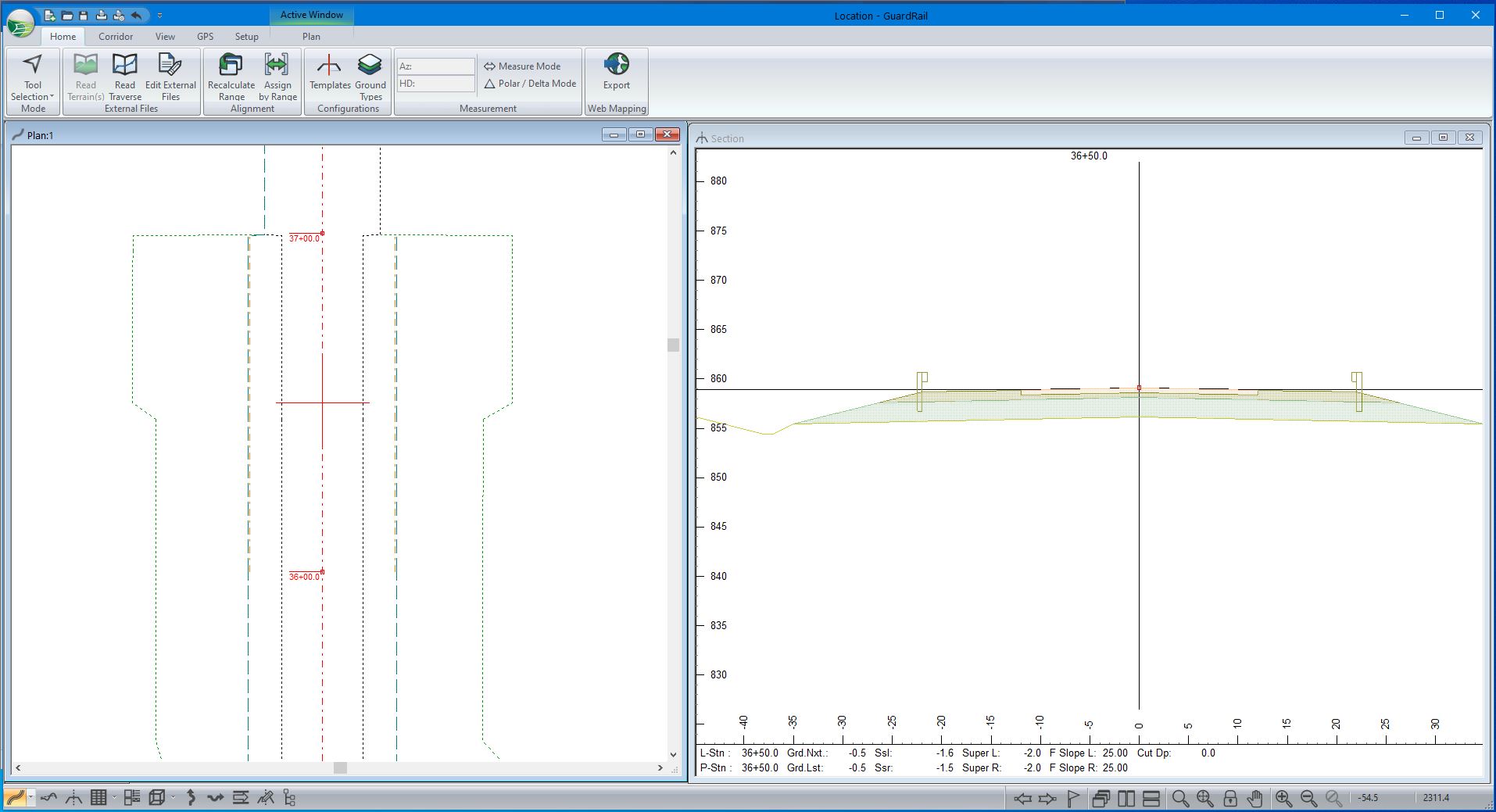Click the Plan window scroll right arrow
Screen dimensions: 1496x812
pos(660,768)
